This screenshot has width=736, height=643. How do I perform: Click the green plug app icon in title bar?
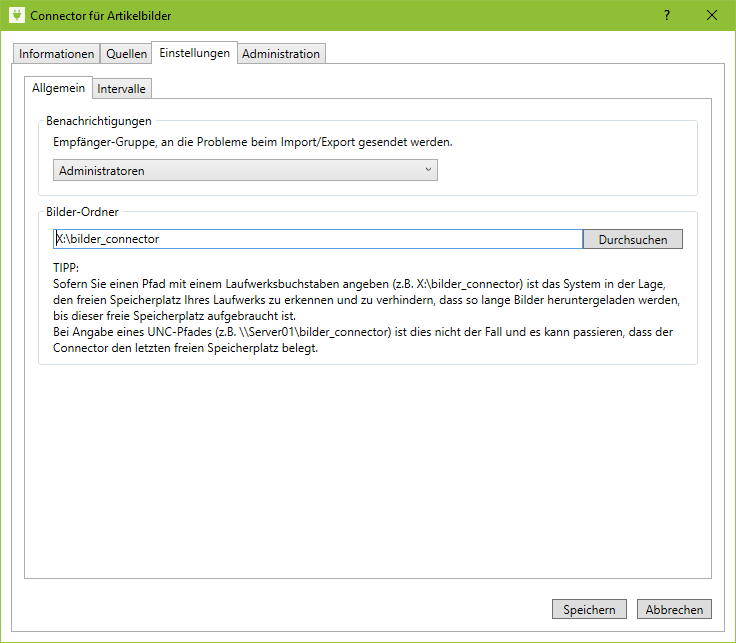[16, 16]
